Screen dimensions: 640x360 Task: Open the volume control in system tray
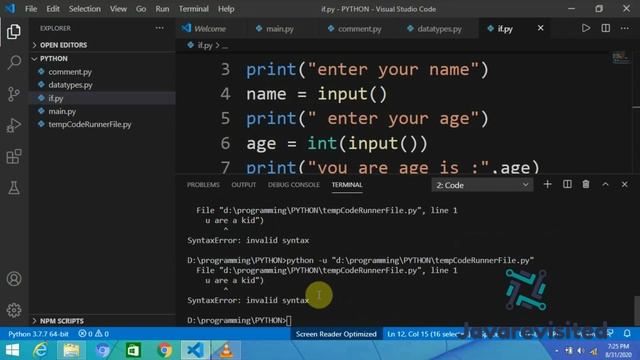click(x=581, y=351)
